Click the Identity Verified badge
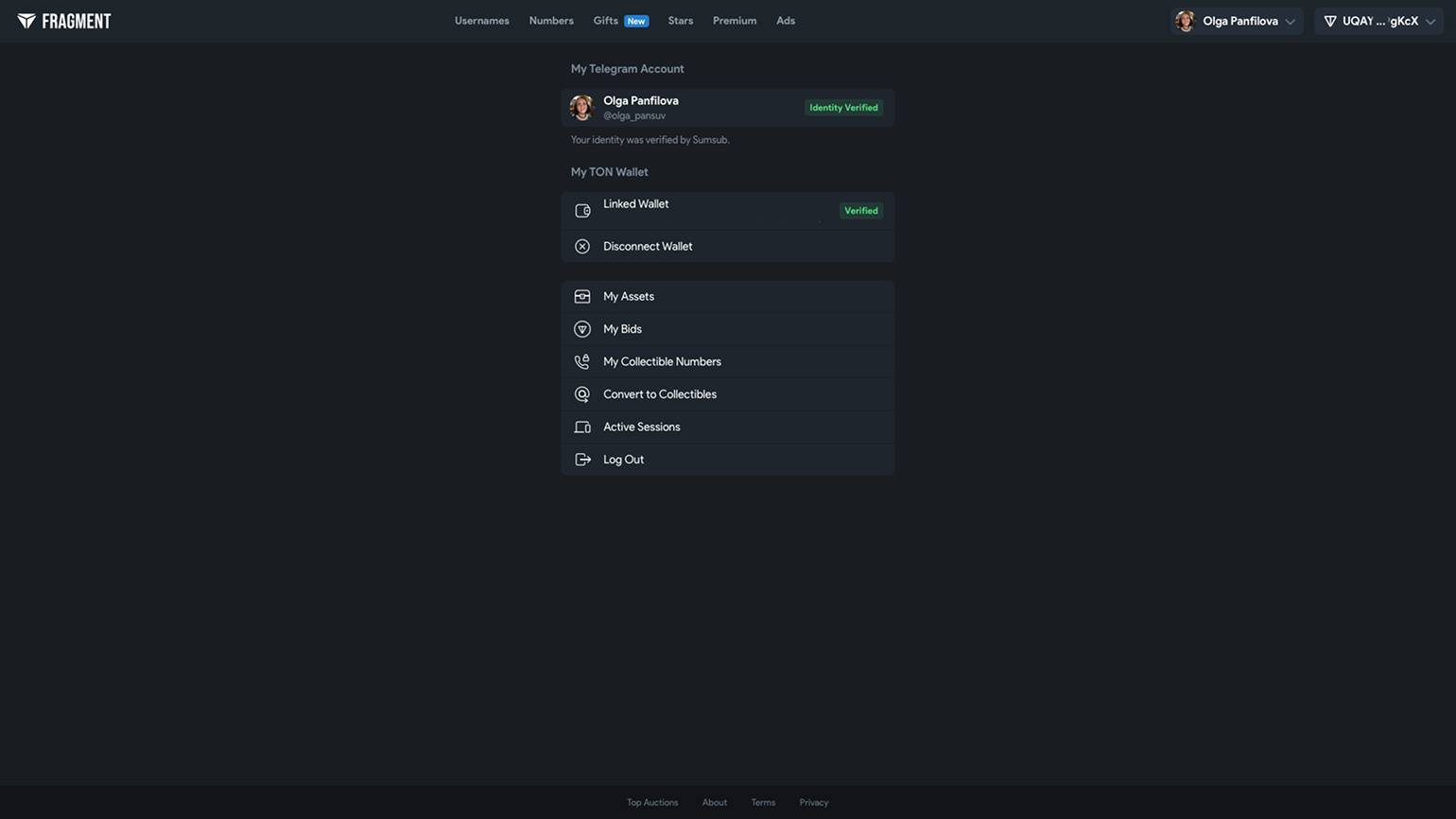 pyautogui.click(x=843, y=108)
